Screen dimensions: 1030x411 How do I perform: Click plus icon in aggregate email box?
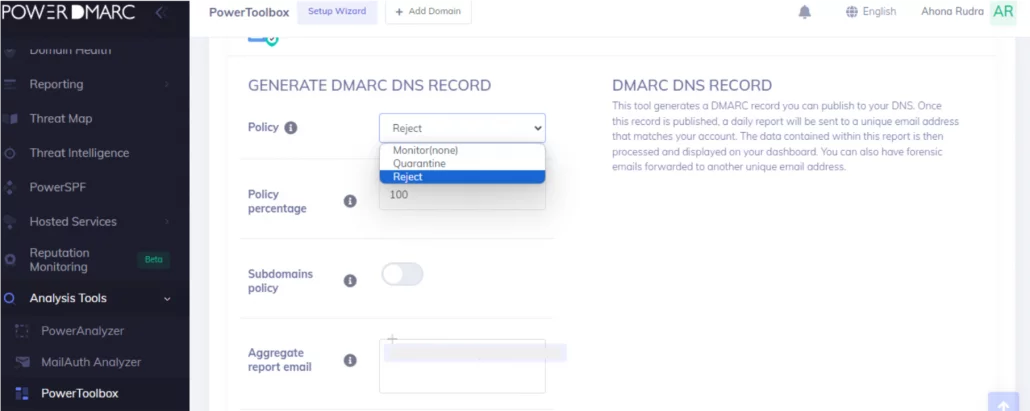coord(392,339)
